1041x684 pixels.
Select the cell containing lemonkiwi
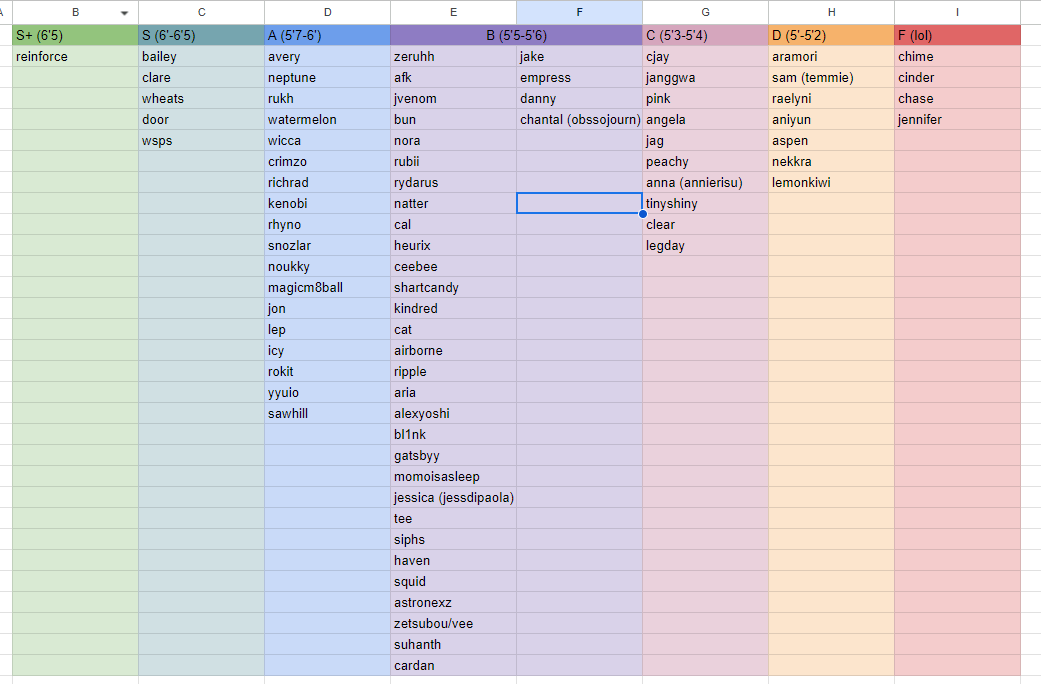(x=831, y=183)
